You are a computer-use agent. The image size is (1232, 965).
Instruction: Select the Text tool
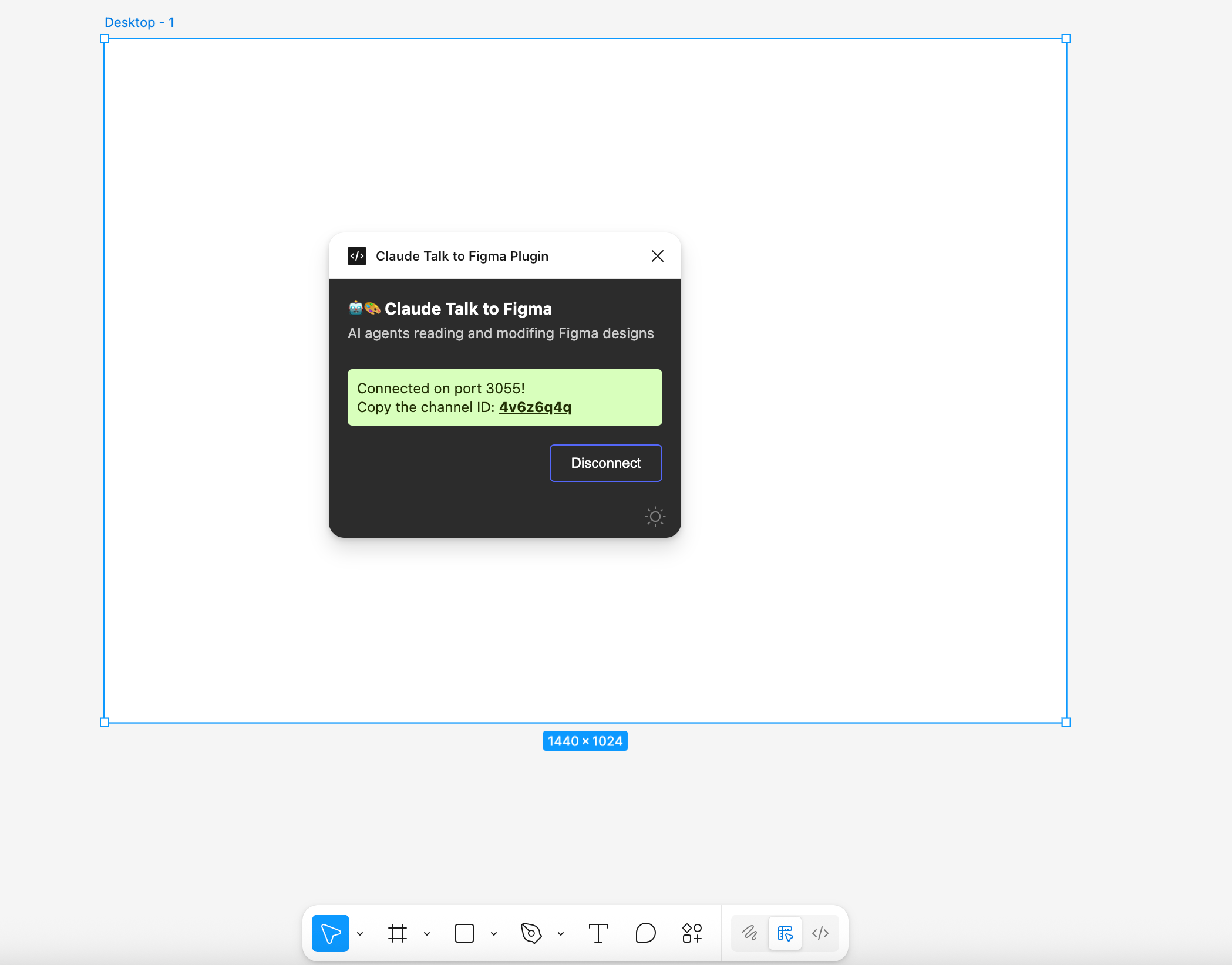[598, 933]
